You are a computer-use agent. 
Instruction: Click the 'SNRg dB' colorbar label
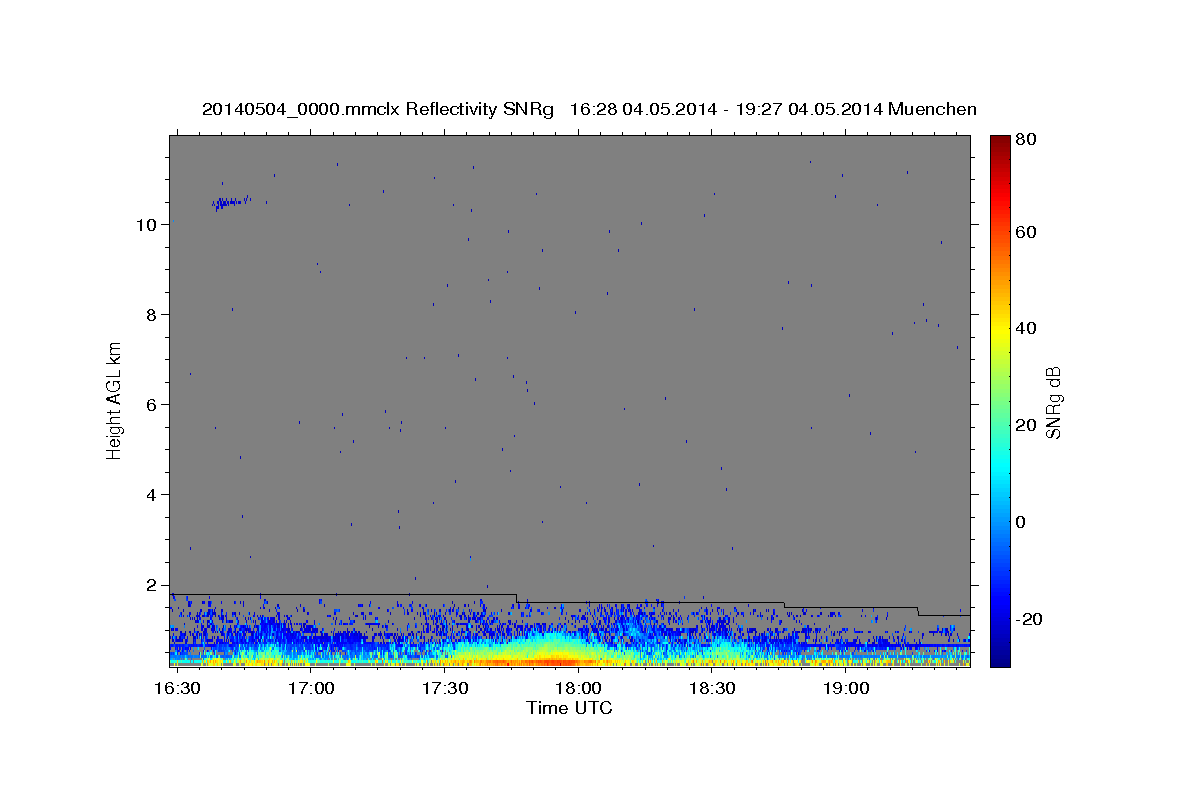(x=1053, y=402)
